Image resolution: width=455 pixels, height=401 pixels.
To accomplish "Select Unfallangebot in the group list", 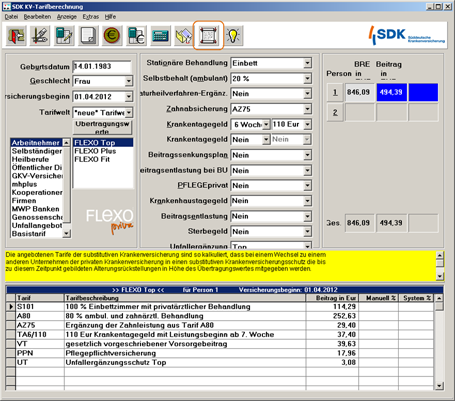I will [36, 225].
